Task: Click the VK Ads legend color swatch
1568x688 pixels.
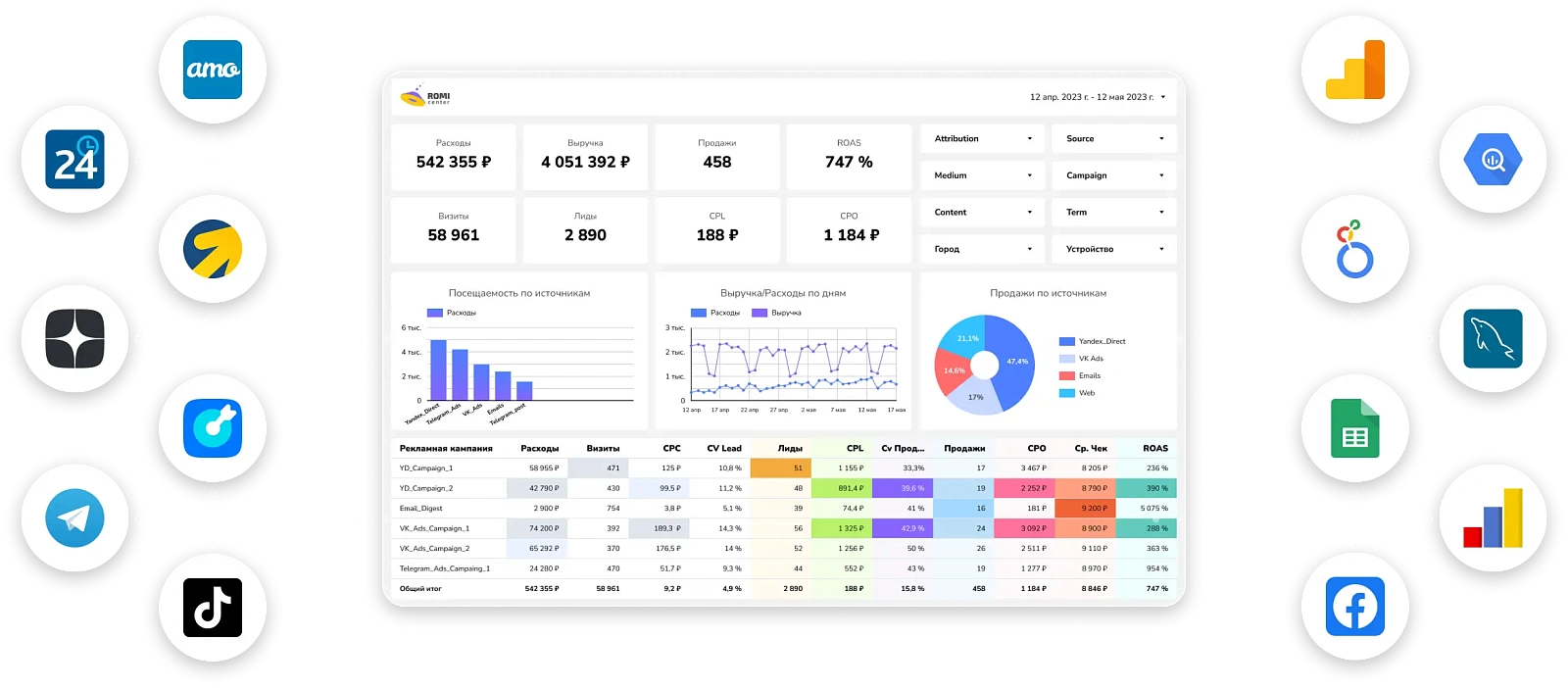Action: tap(1067, 359)
